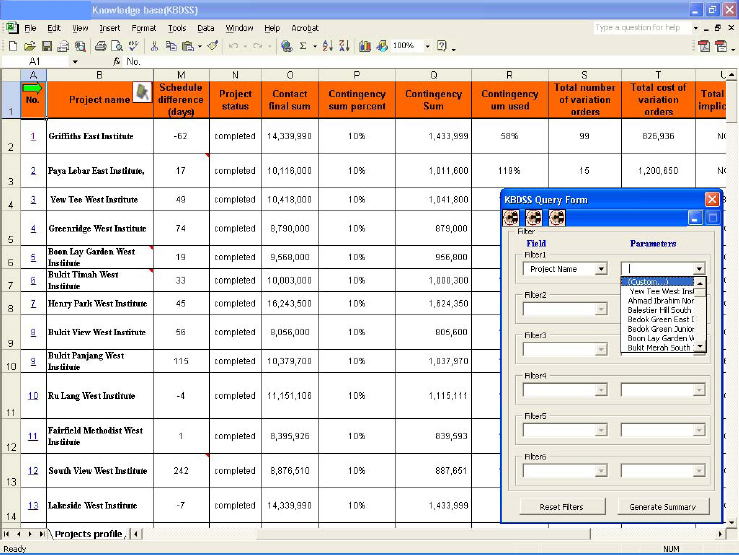Open the Filter2 field dropdown
Screen dimensions: 739x555
601,310
